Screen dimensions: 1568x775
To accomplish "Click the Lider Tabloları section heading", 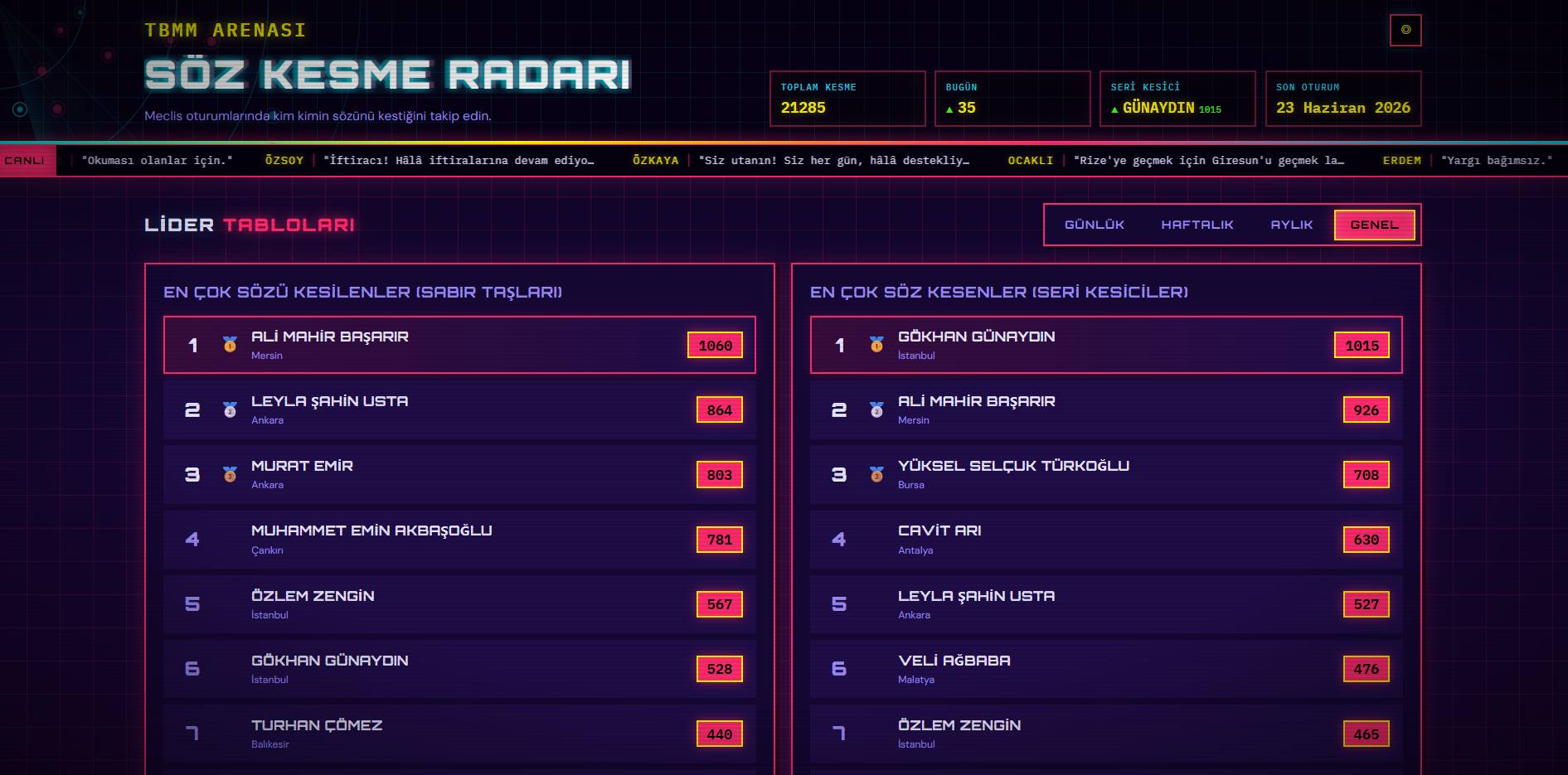I will point(250,225).
